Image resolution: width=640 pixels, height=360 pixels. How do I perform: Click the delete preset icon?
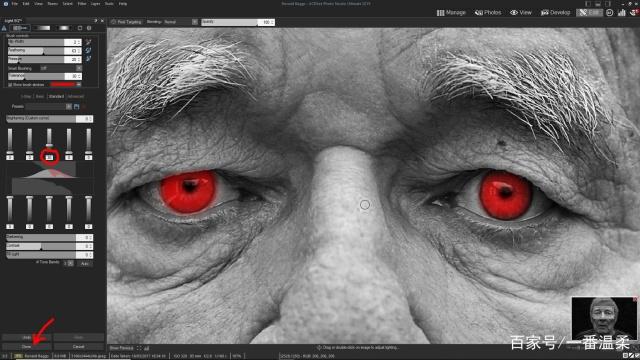tap(84, 107)
